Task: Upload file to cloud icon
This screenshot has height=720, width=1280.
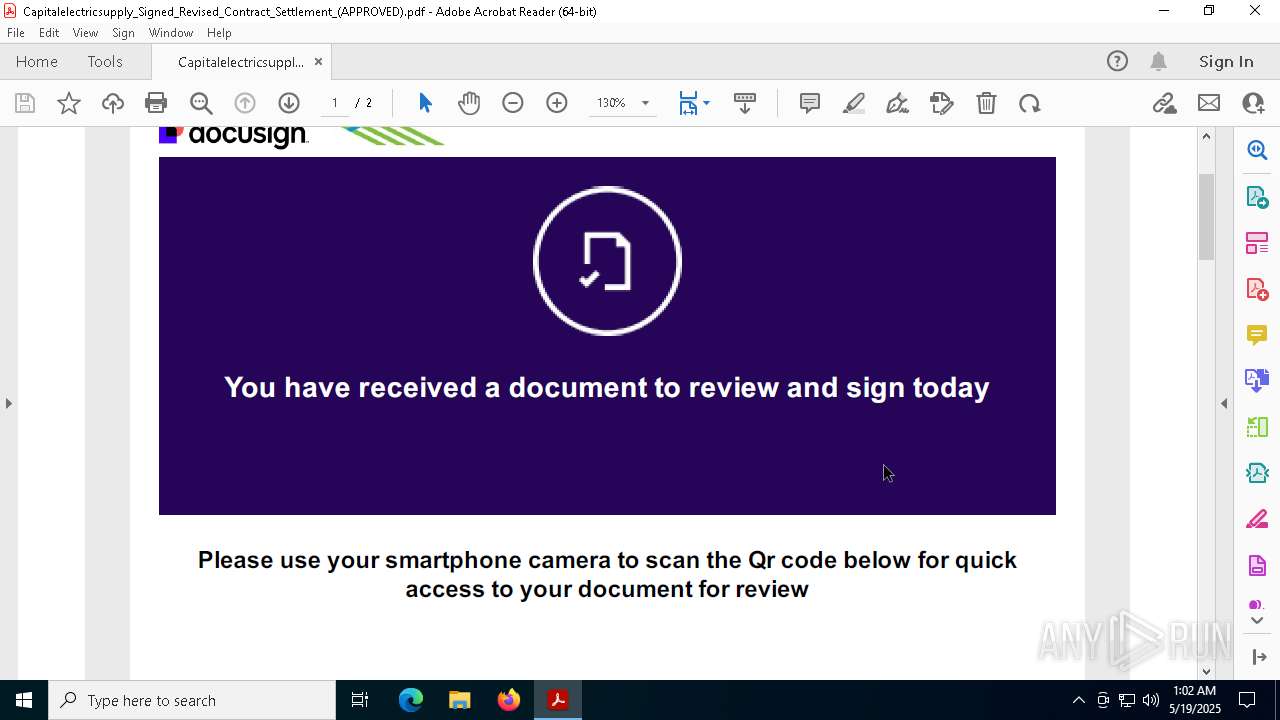Action: click(113, 103)
